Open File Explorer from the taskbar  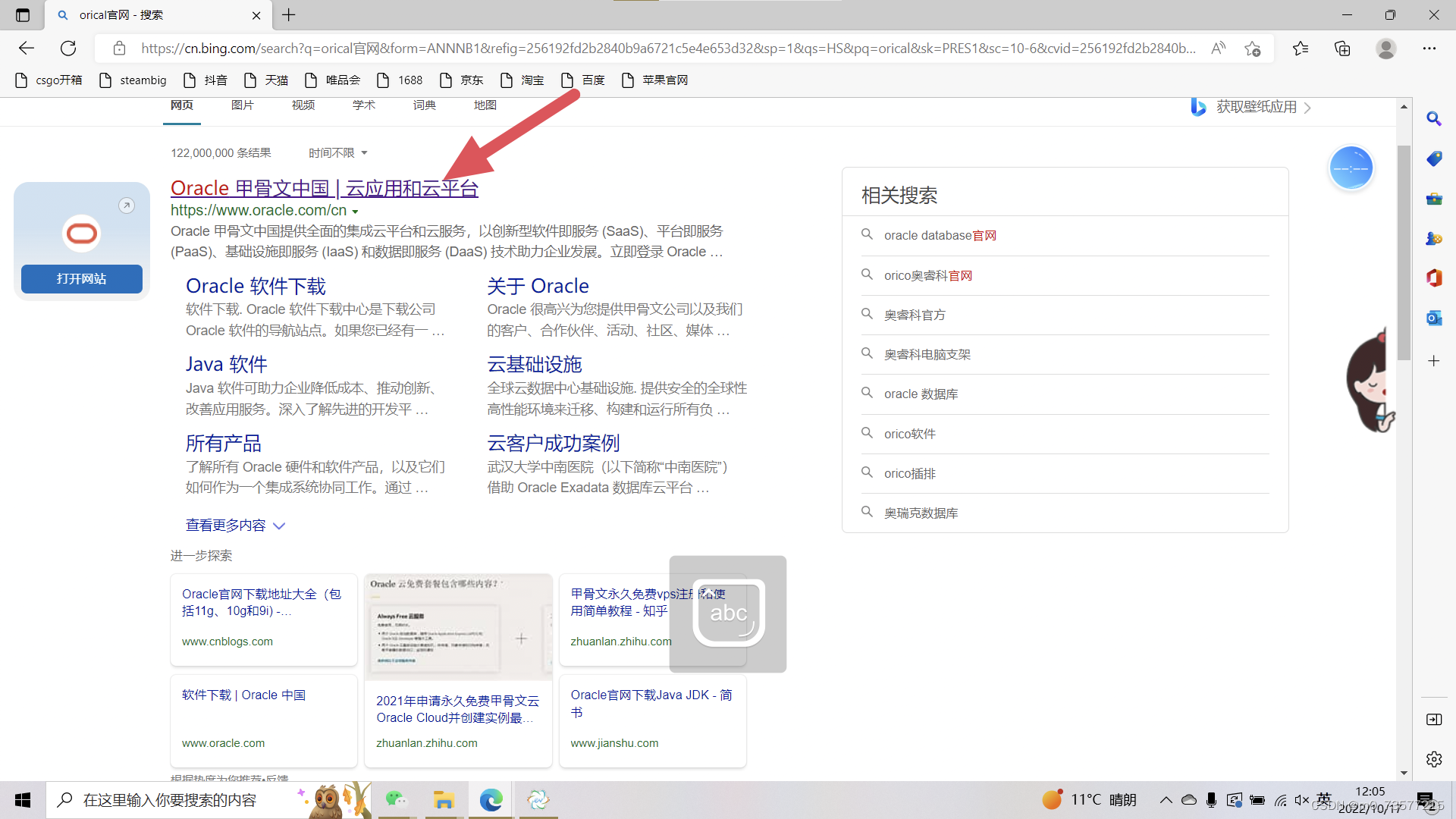pyautogui.click(x=444, y=800)
